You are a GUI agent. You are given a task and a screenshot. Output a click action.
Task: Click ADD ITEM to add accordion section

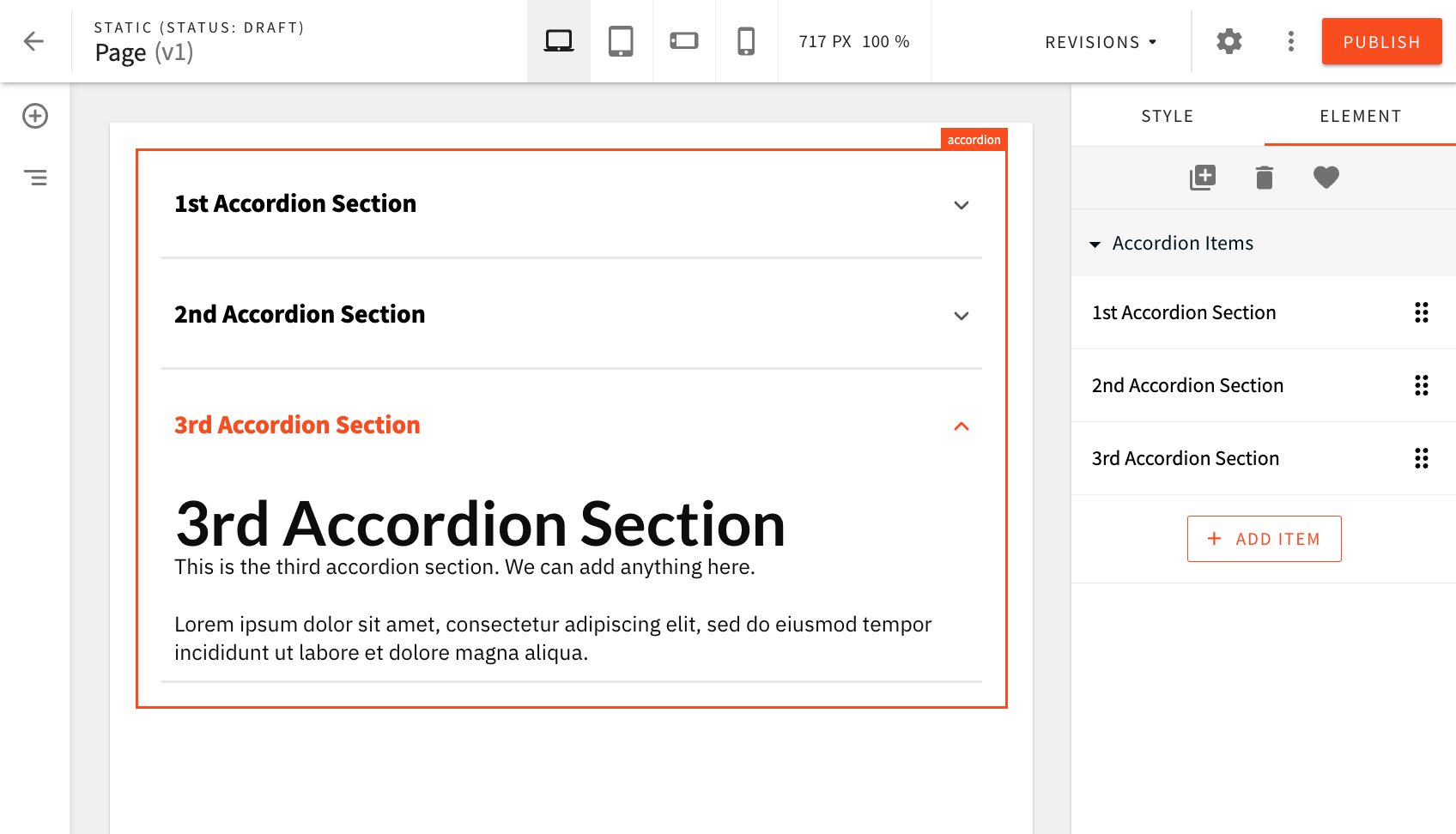click(1264, 539)
